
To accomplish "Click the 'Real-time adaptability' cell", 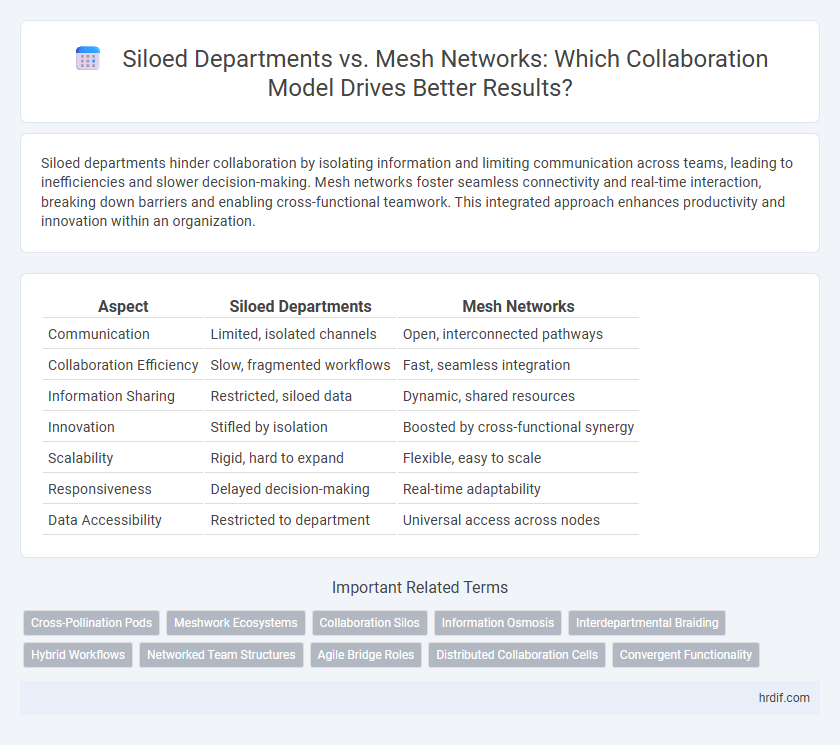I will 518,489.
